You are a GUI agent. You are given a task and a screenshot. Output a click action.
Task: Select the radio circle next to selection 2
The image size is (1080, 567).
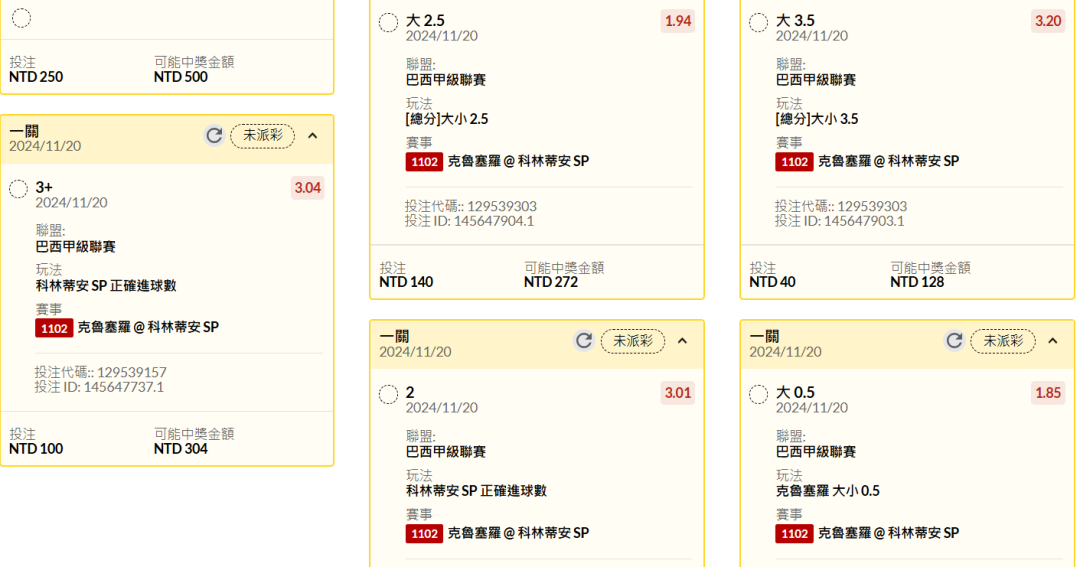tap(388, 395)
